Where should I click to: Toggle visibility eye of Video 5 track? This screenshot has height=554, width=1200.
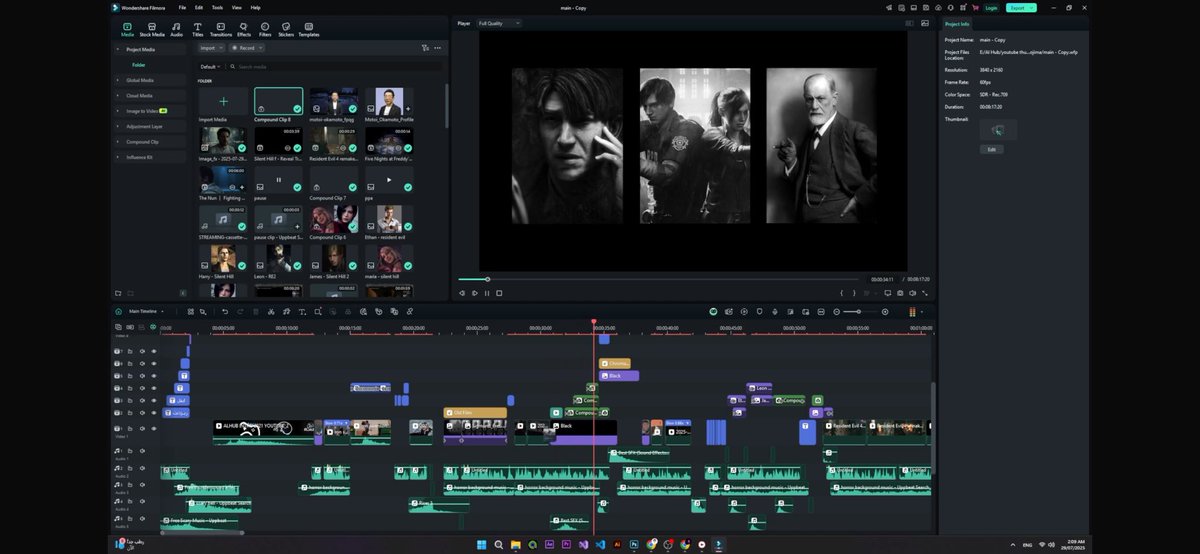[x=153, y=376]
